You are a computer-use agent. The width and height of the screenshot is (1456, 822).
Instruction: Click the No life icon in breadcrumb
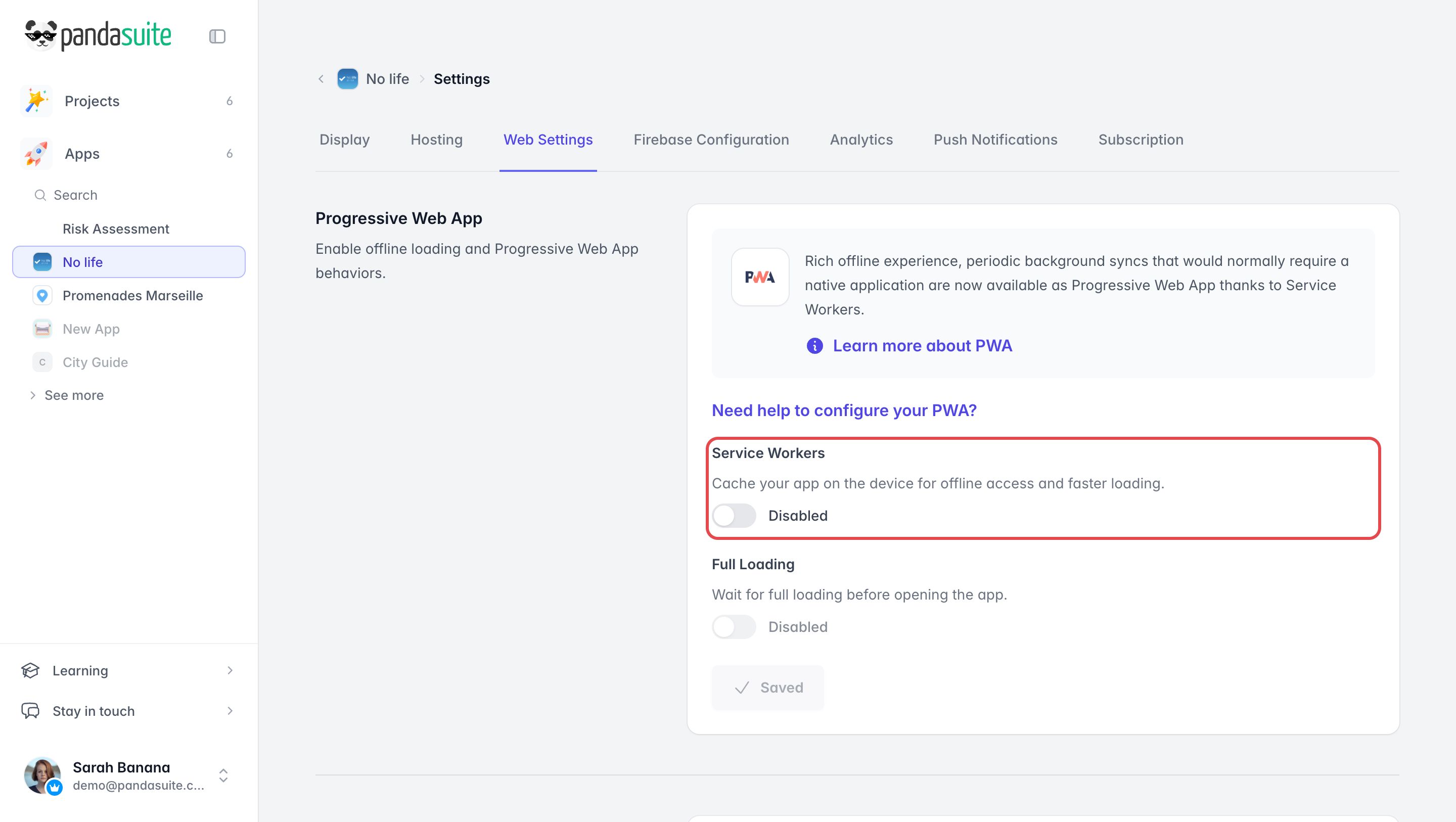coord(348,79)
